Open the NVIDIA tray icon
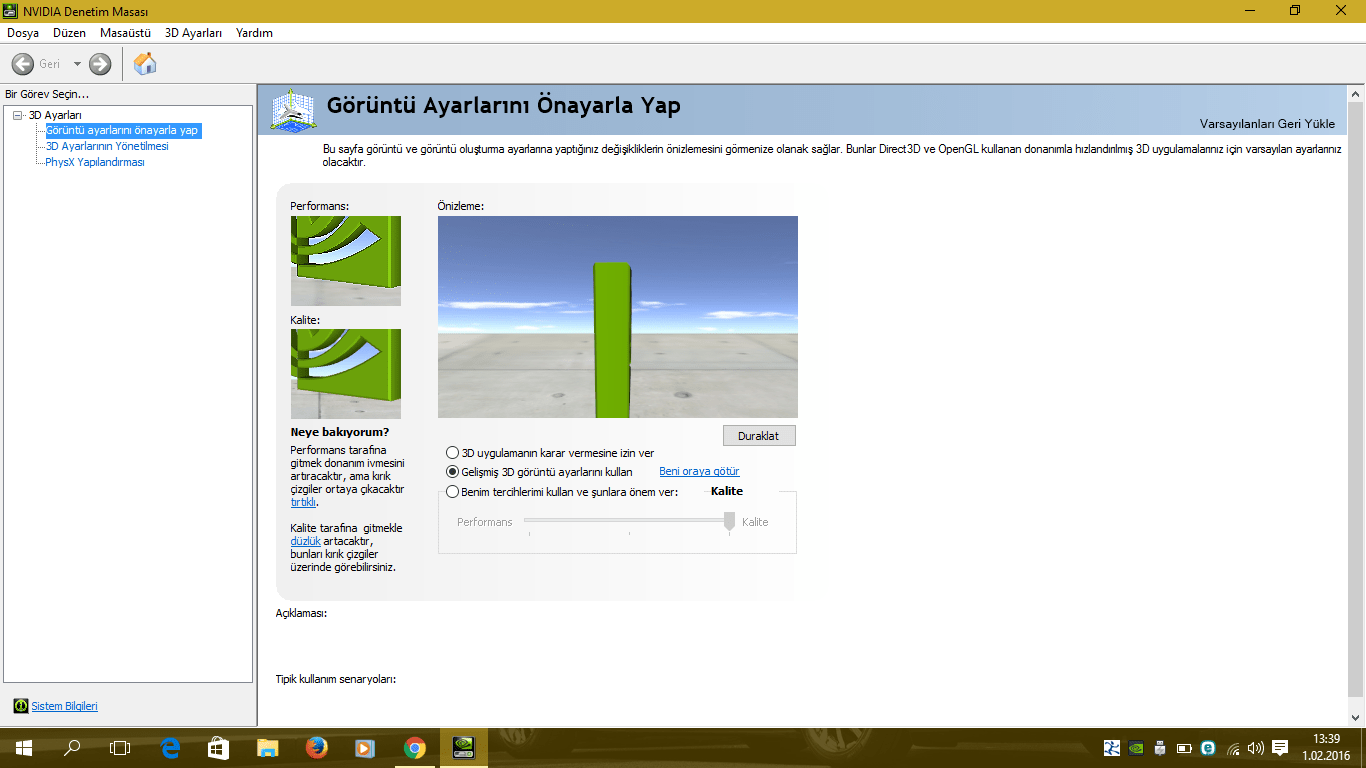The image size is (1366, 768). click(x=1136, y=747)
